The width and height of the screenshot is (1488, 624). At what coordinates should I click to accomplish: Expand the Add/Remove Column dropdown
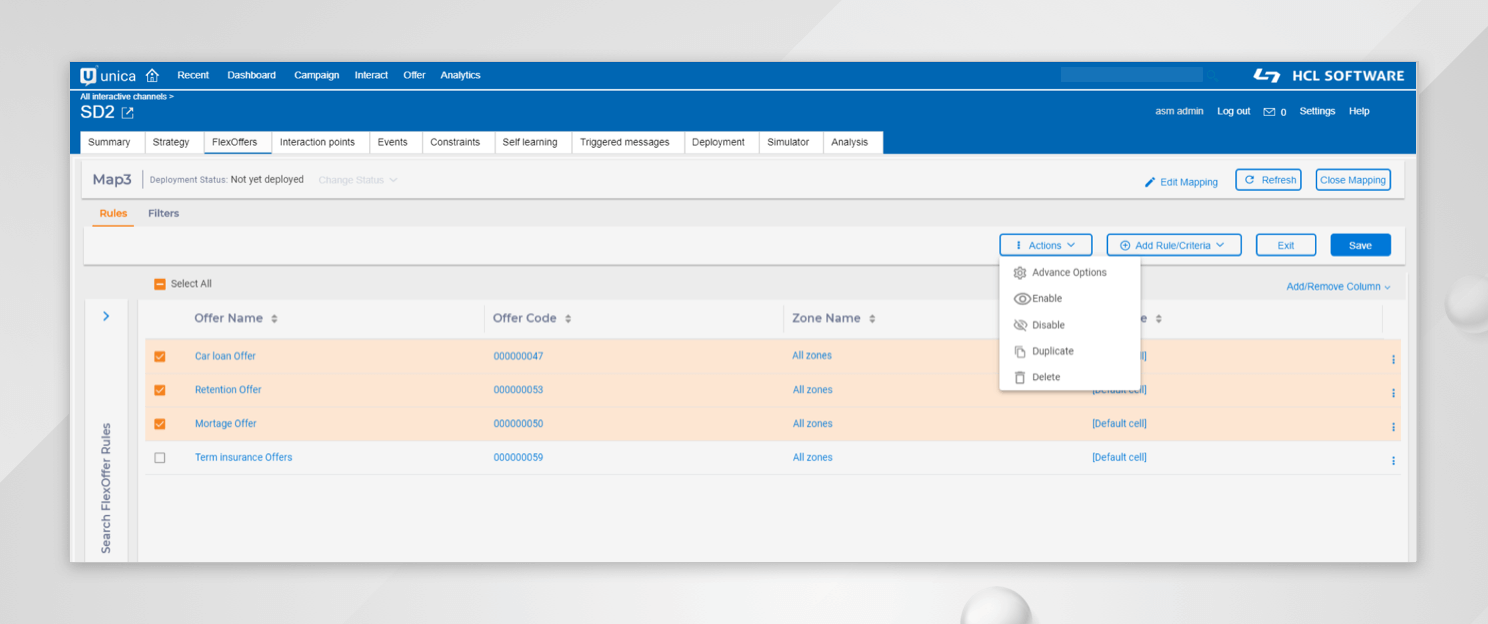[x=1338, y=287]
